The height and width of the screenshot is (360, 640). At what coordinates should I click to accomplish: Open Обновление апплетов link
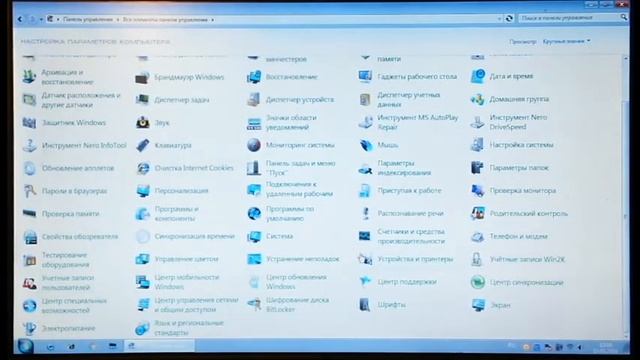tap(78, 168)
